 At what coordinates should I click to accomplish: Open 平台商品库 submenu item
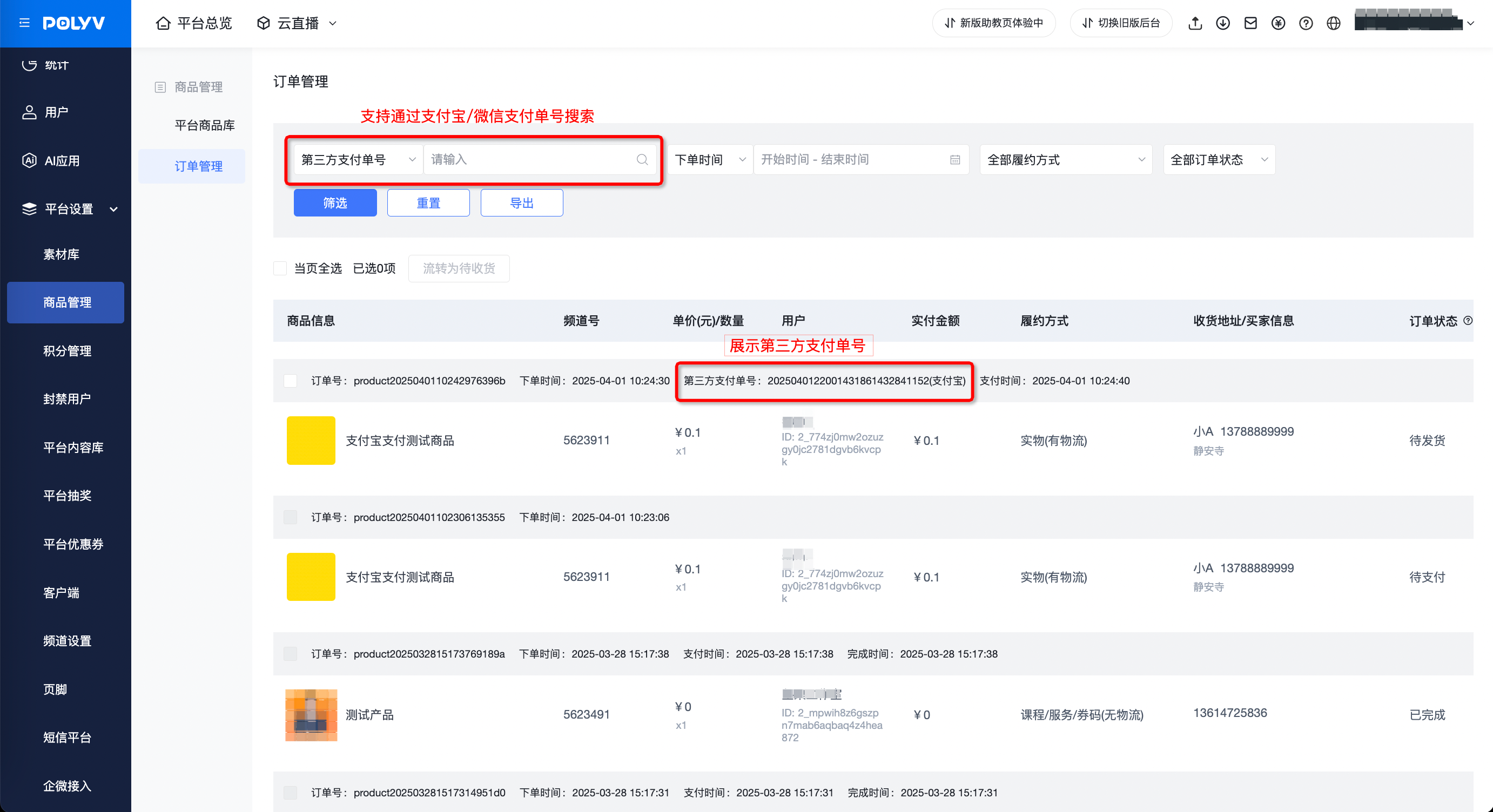[205, 125]
